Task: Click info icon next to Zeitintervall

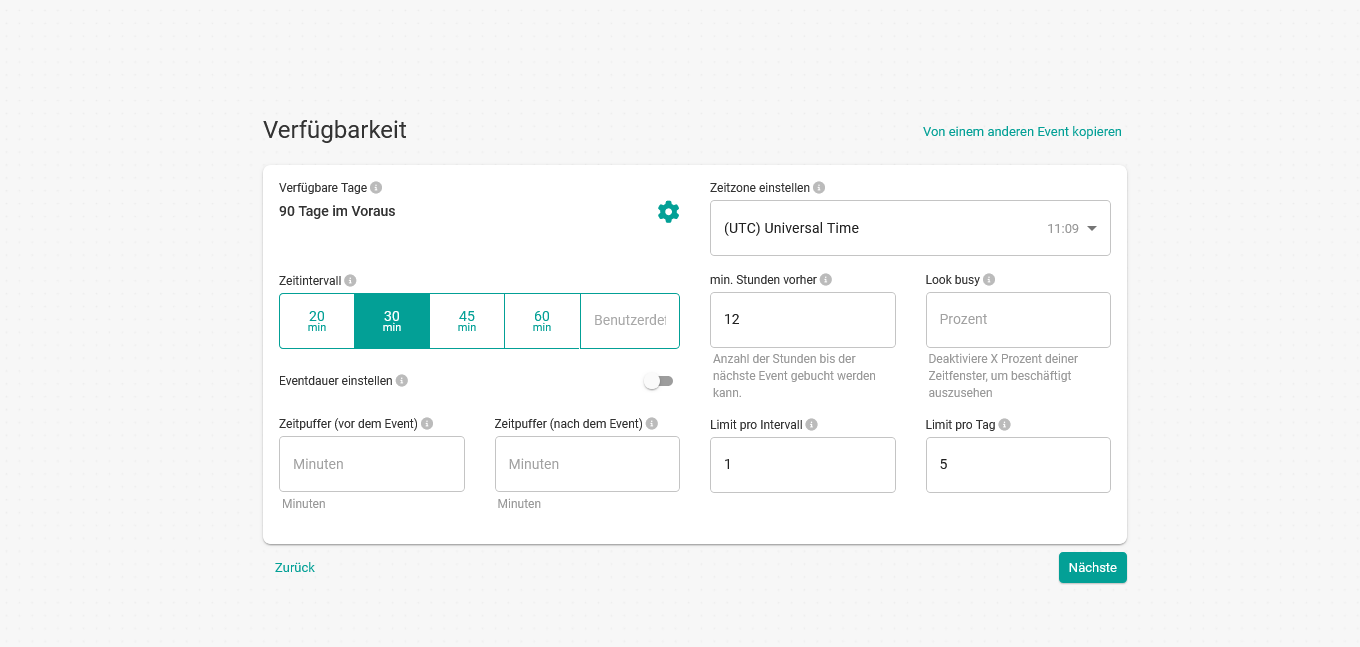Action: pyautogui.click(x=350, y=281)
